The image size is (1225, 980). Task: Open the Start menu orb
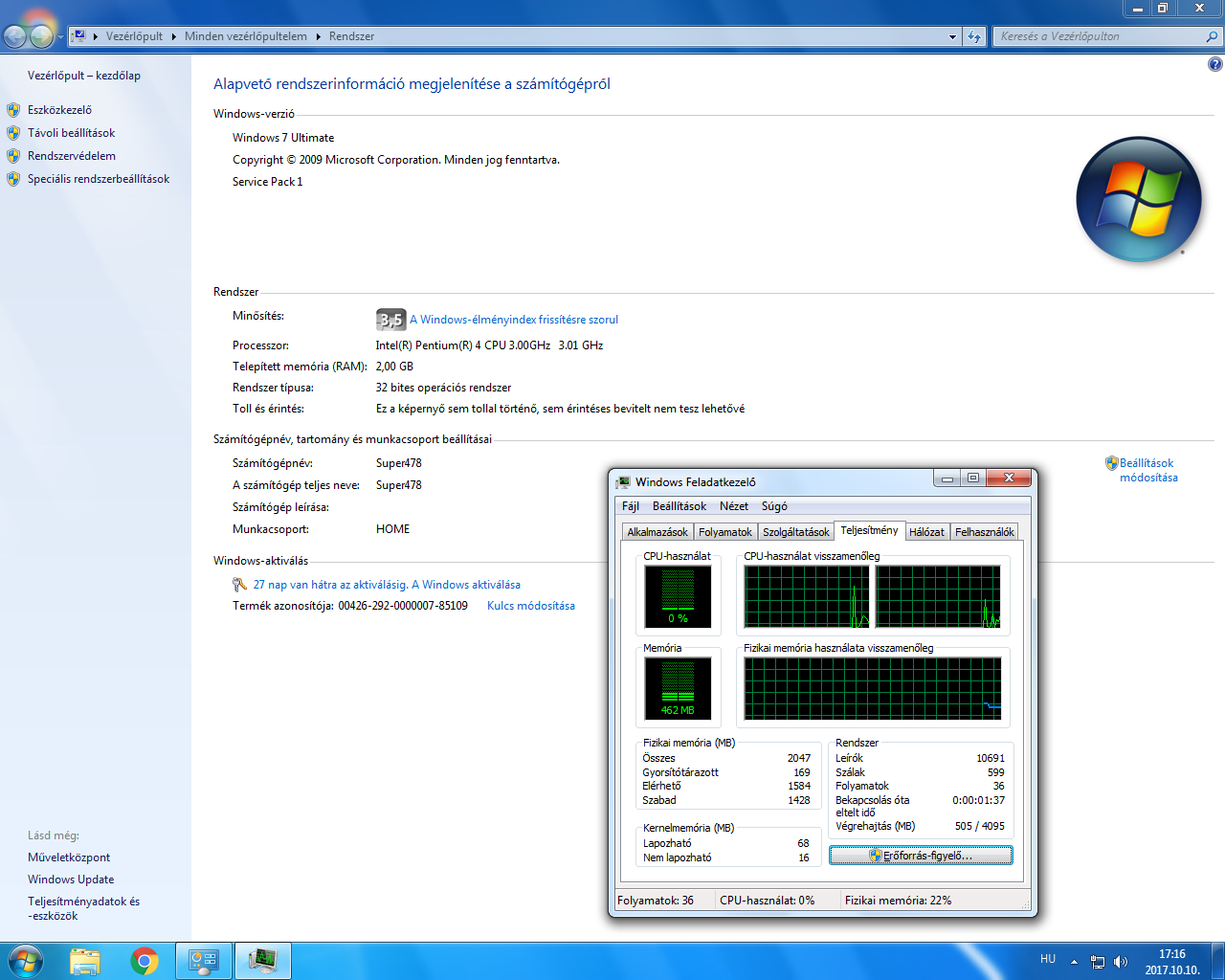point(25,961)
